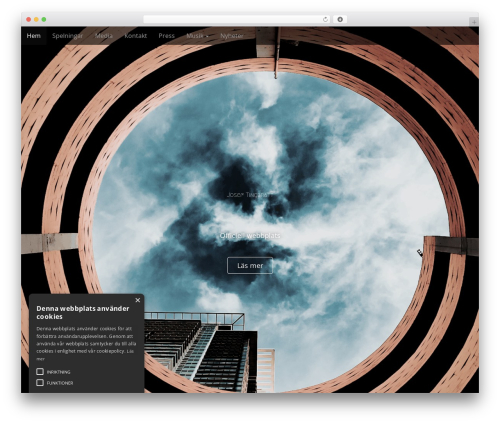This screenshot has width=500, height=423.
Task: Open the Press page
Action: point(166,36)
